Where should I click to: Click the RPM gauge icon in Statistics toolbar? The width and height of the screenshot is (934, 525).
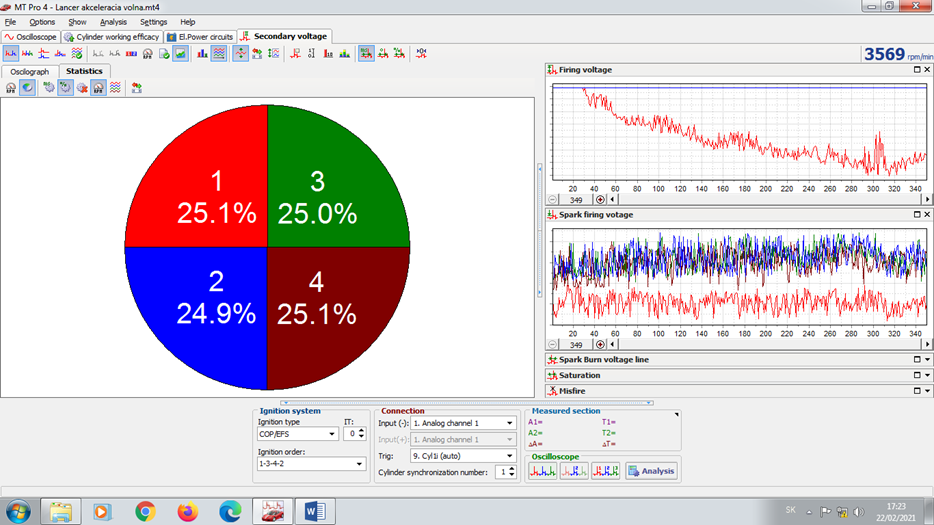click(11, 88)
